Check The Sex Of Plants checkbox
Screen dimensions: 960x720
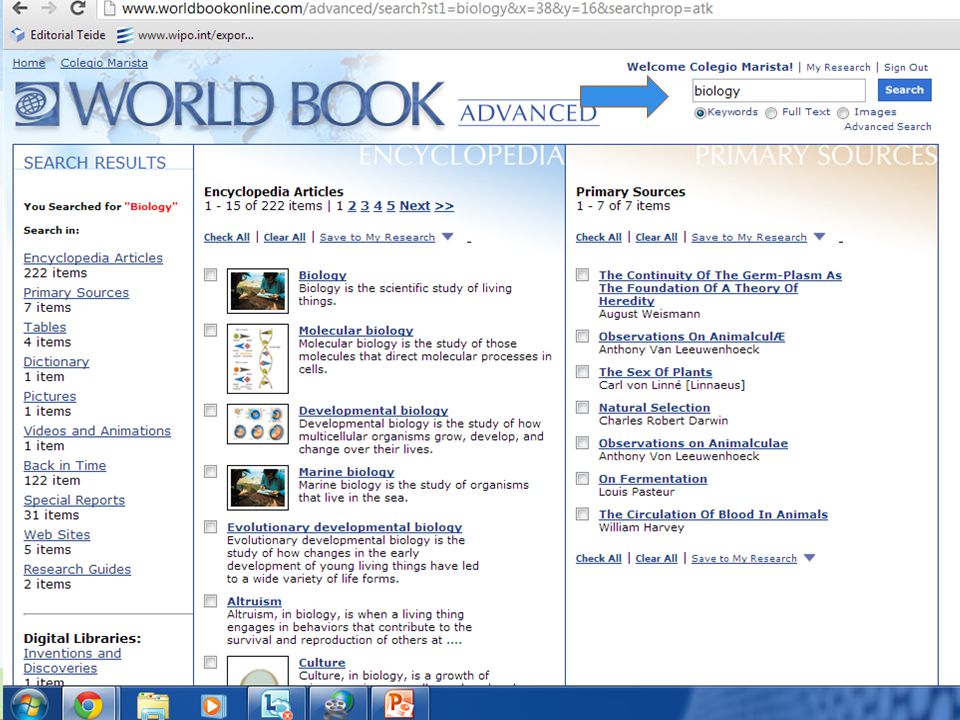click(x=583, y=372)
